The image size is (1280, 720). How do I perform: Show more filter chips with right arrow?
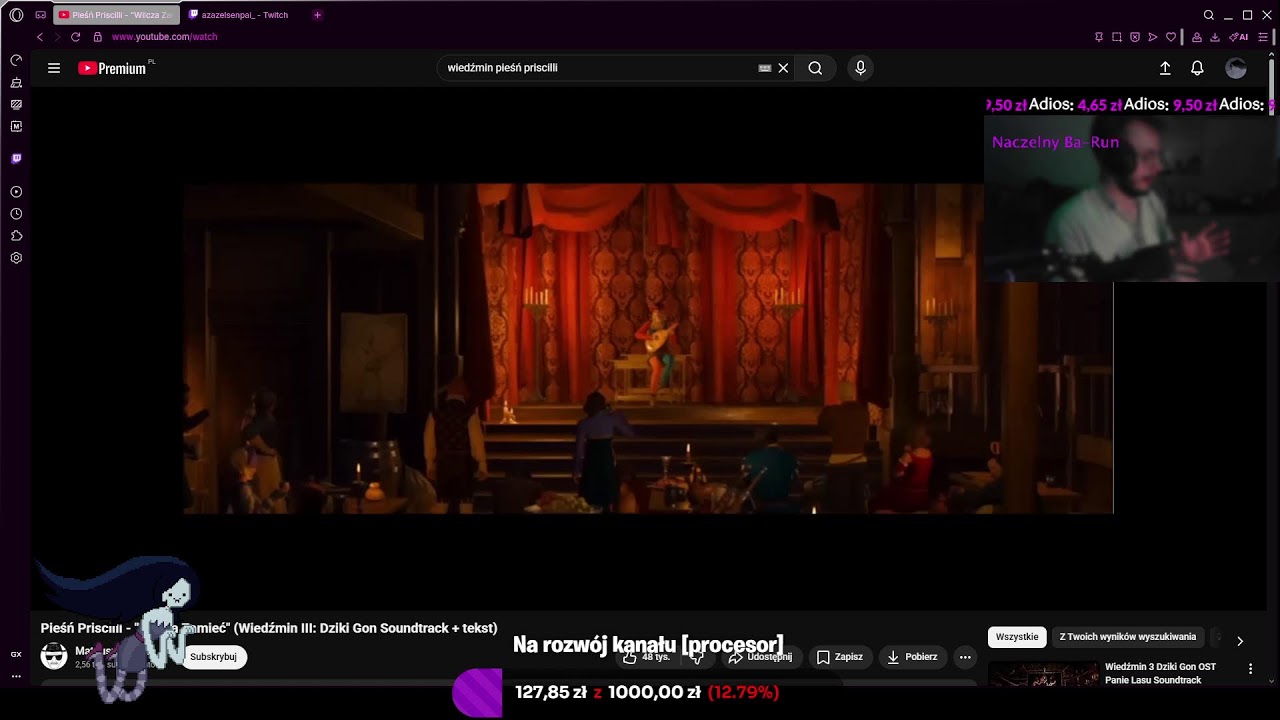[1240, 641]
